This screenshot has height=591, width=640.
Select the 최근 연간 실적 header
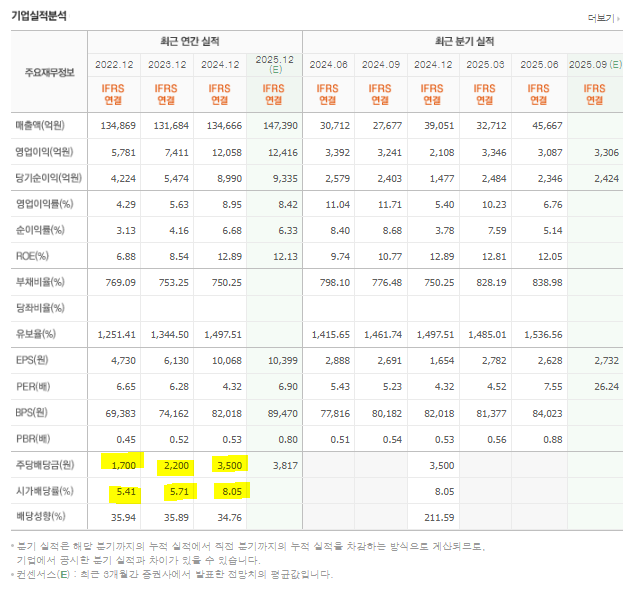(x=190, y=41)
